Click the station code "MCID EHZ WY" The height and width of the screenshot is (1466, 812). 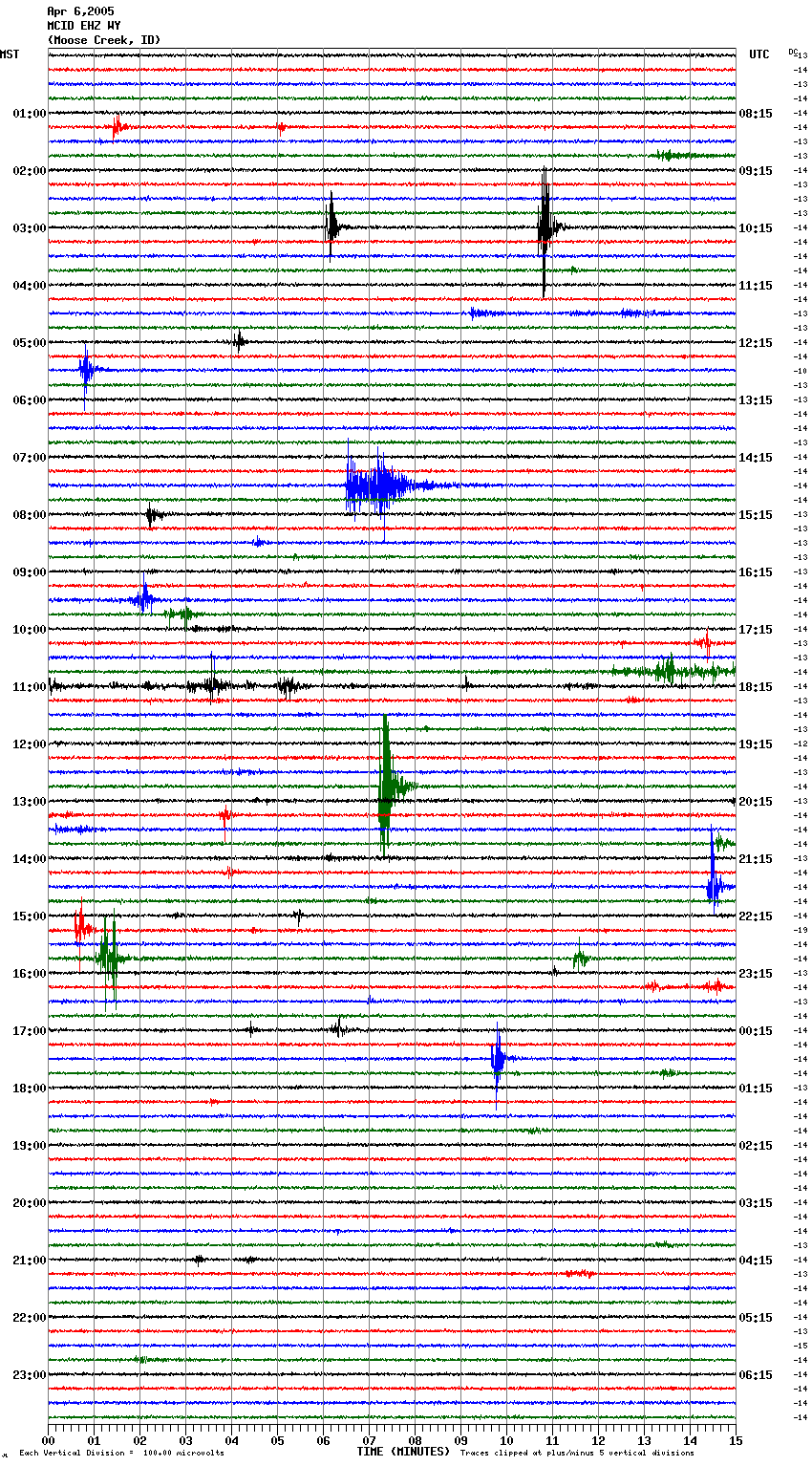pos(83,26)
